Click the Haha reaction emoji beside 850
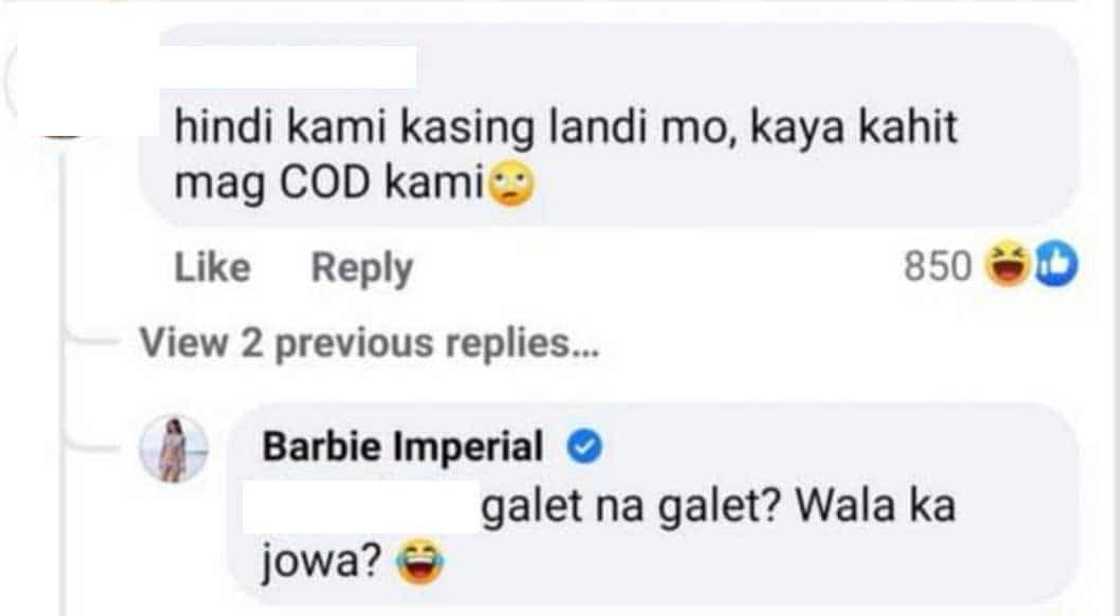The width and height of the screenshot is (1120, 616). [x=1007, y=264]
